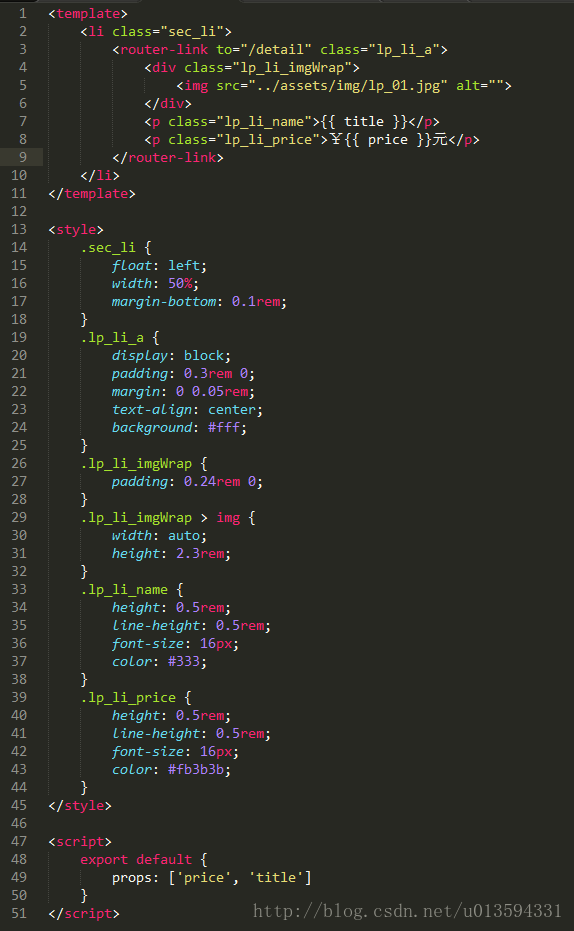Click the alt attribute on the img tag
574x931 pixels.
point(480,86)
